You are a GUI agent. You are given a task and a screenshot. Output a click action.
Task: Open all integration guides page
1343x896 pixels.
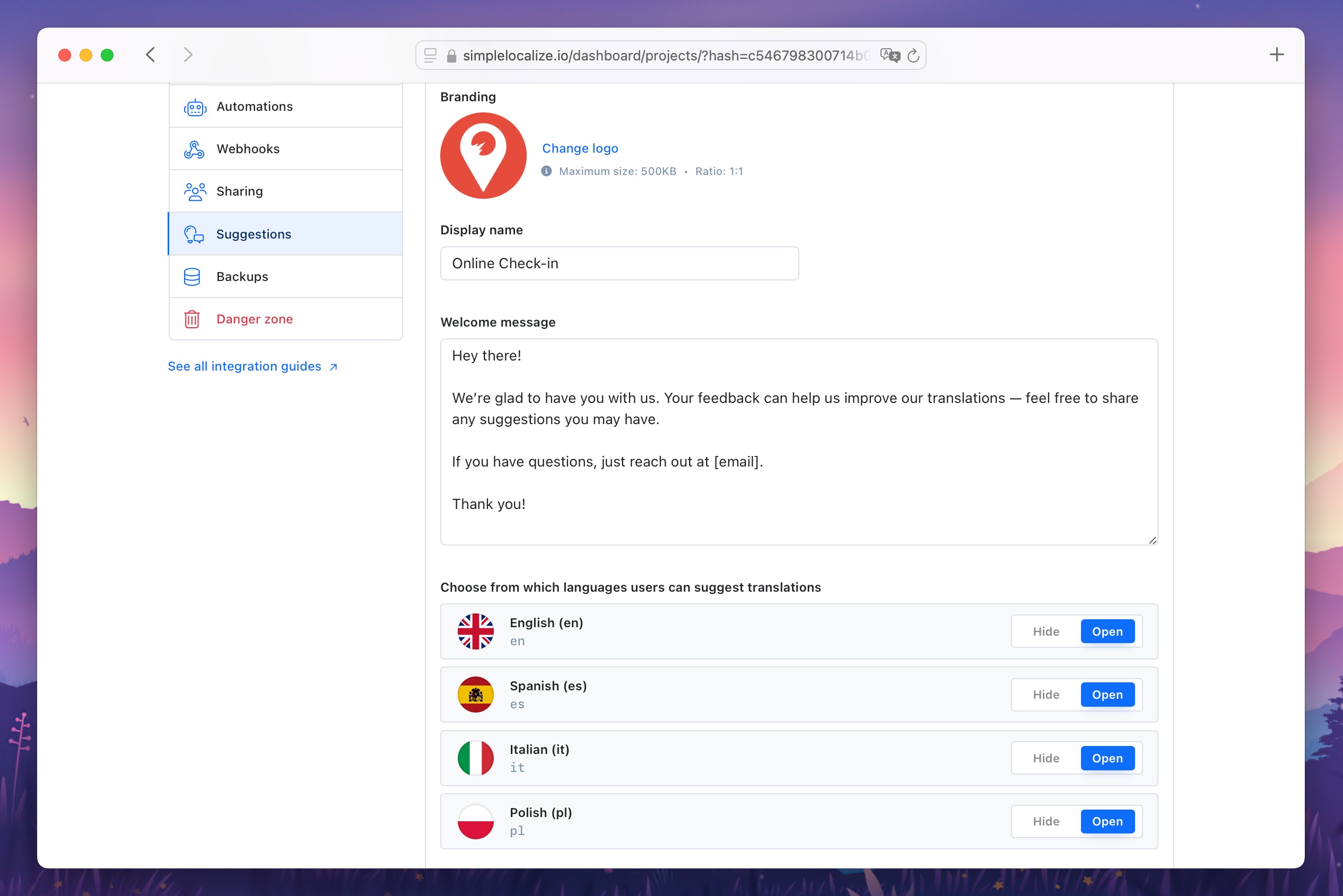(253, 365)
